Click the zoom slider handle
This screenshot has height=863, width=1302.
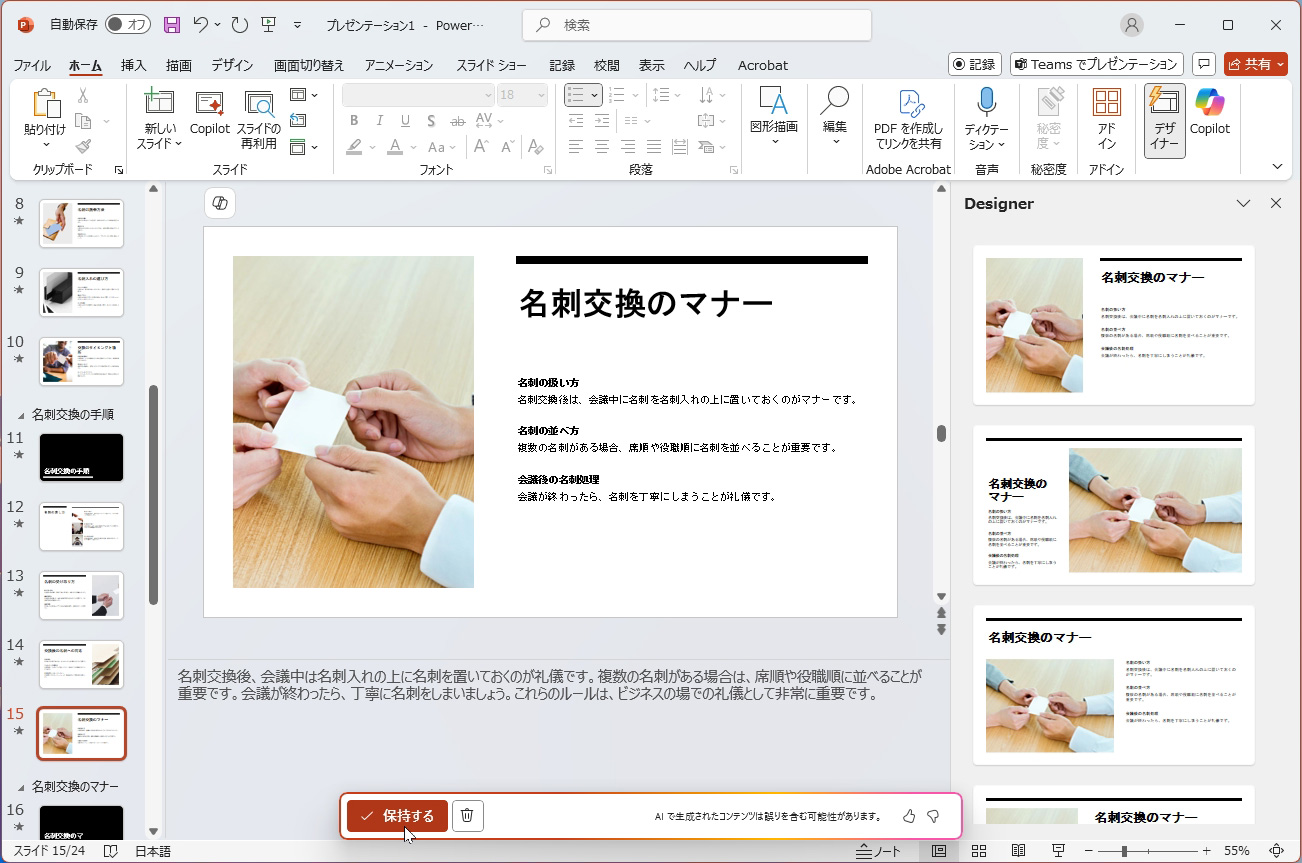(x=1125, y=851)
